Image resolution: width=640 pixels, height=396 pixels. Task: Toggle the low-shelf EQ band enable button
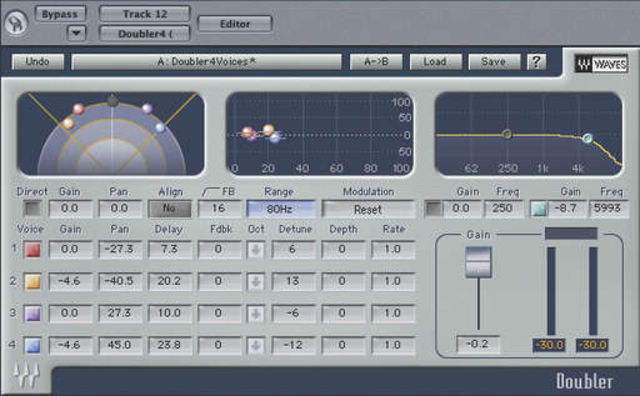[x=433, y=209]
